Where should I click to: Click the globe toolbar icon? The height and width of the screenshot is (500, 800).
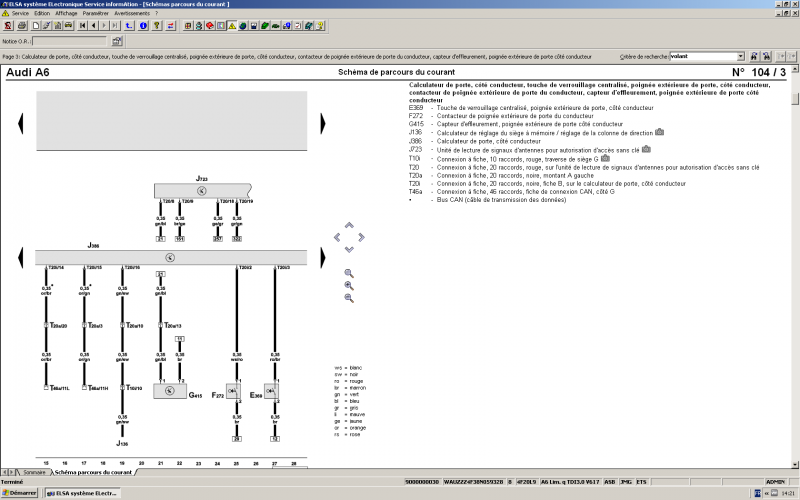243,26
